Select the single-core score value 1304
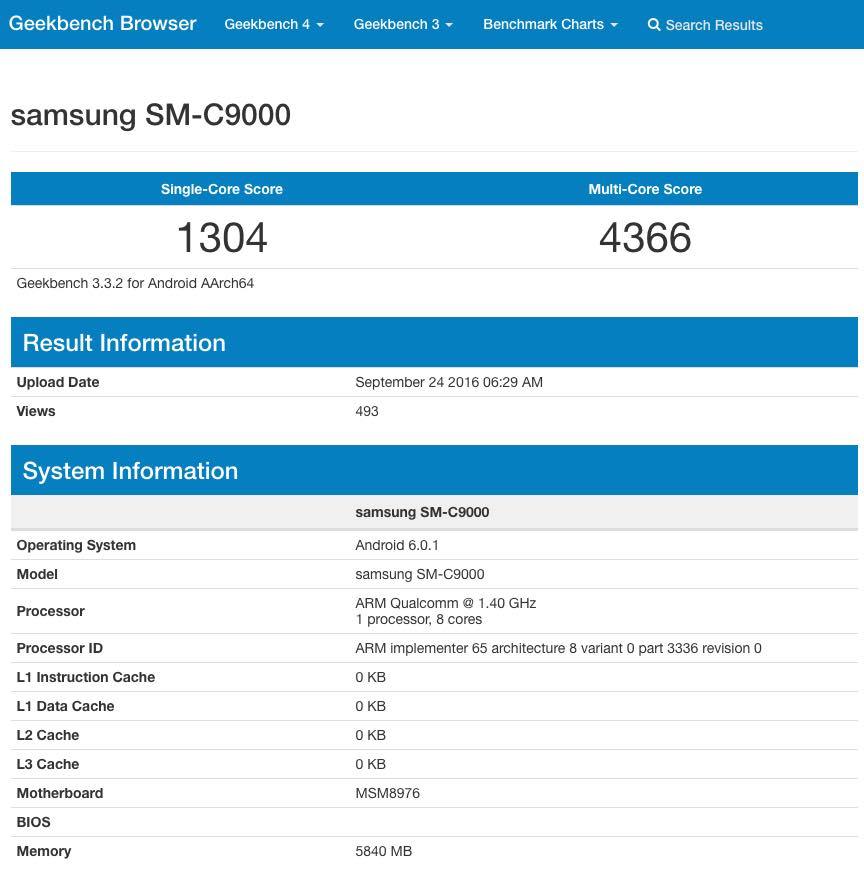 [x=222, y=238]
